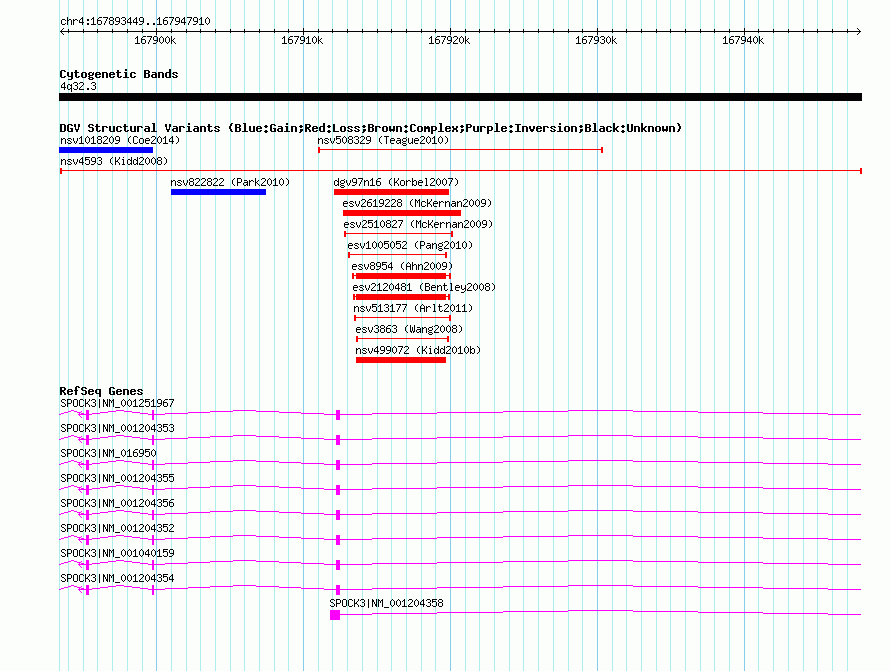The height and width of the screenshot is (671, 890).
Task: Click the nsv822822 (Park2010) blue bar
Action: tap(219, 192)
